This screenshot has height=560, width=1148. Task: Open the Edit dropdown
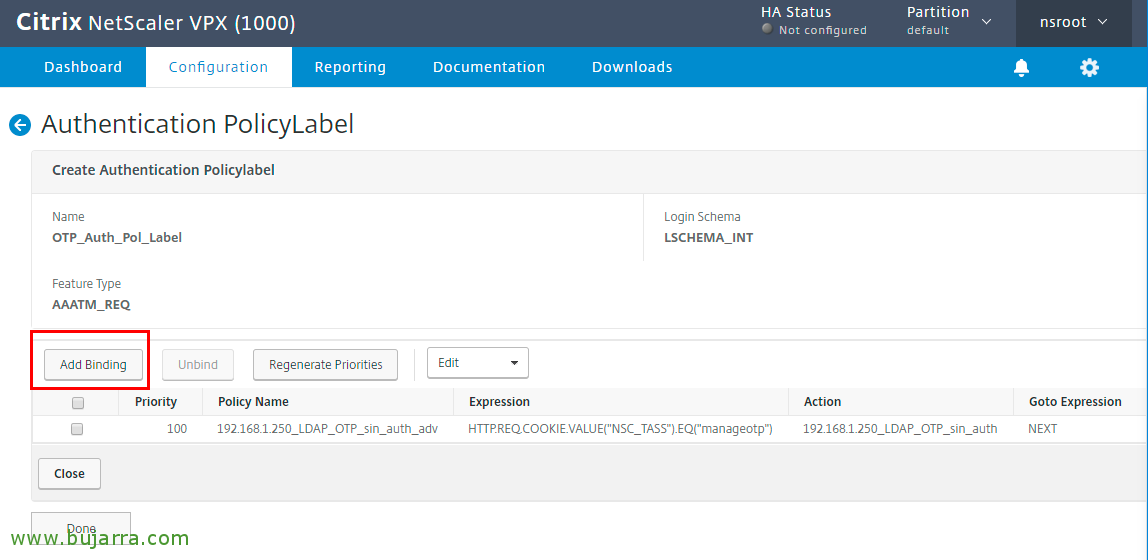pos(477,363)
